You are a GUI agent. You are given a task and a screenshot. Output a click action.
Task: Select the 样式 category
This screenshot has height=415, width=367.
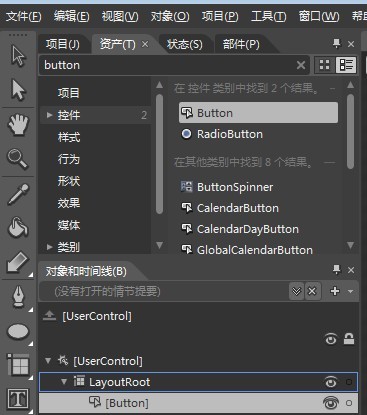click(69, 137)
